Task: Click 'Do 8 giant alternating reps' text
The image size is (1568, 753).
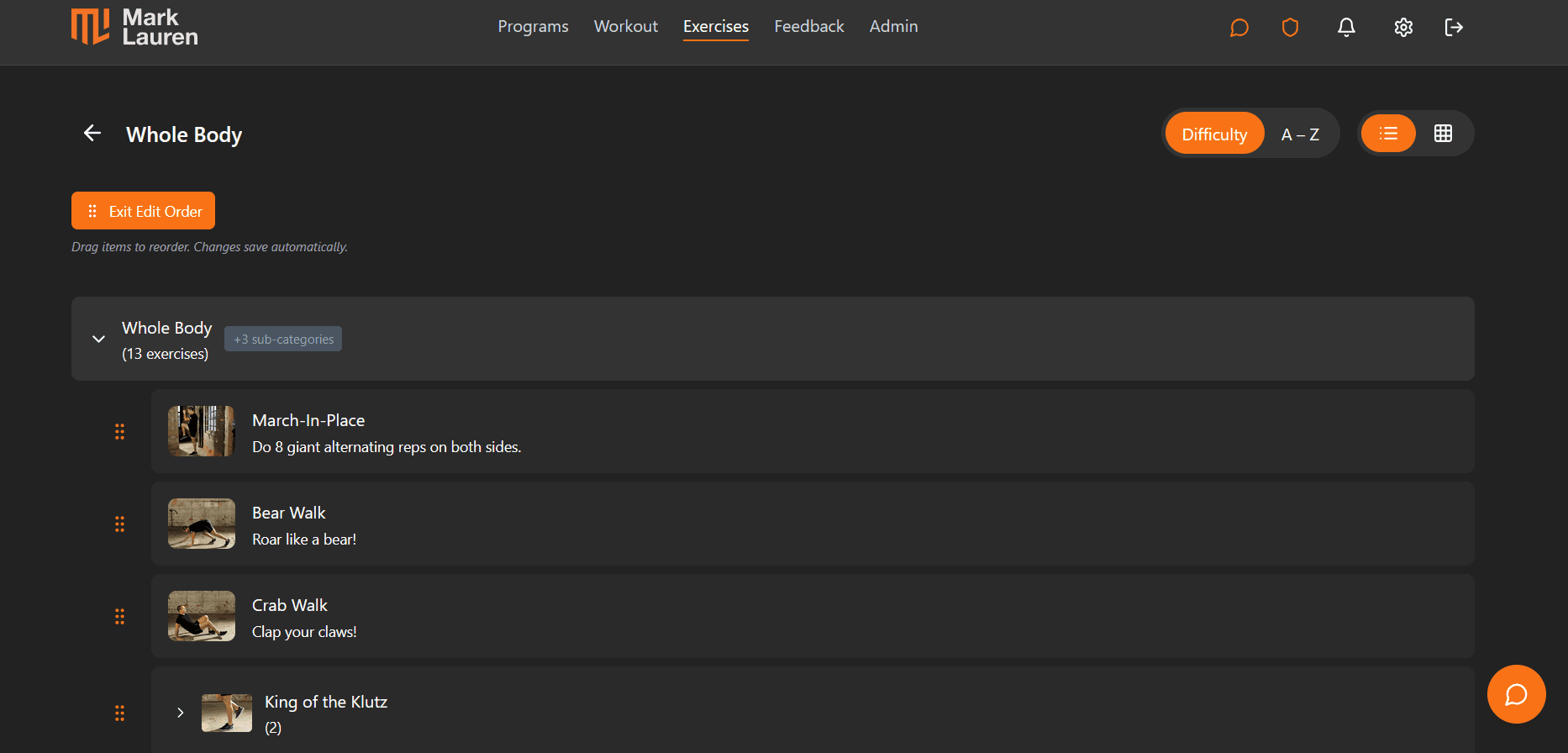Action: 387,447
